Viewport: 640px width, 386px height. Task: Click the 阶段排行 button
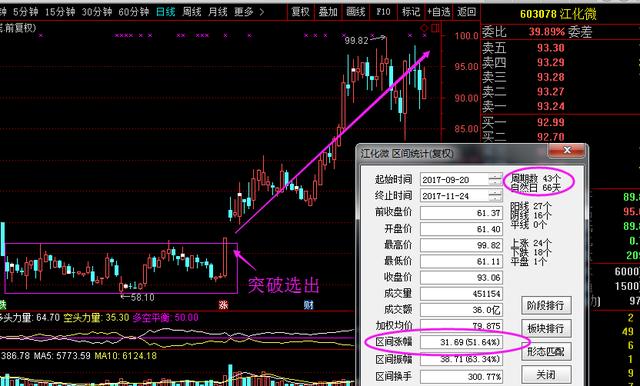(546, 306)
